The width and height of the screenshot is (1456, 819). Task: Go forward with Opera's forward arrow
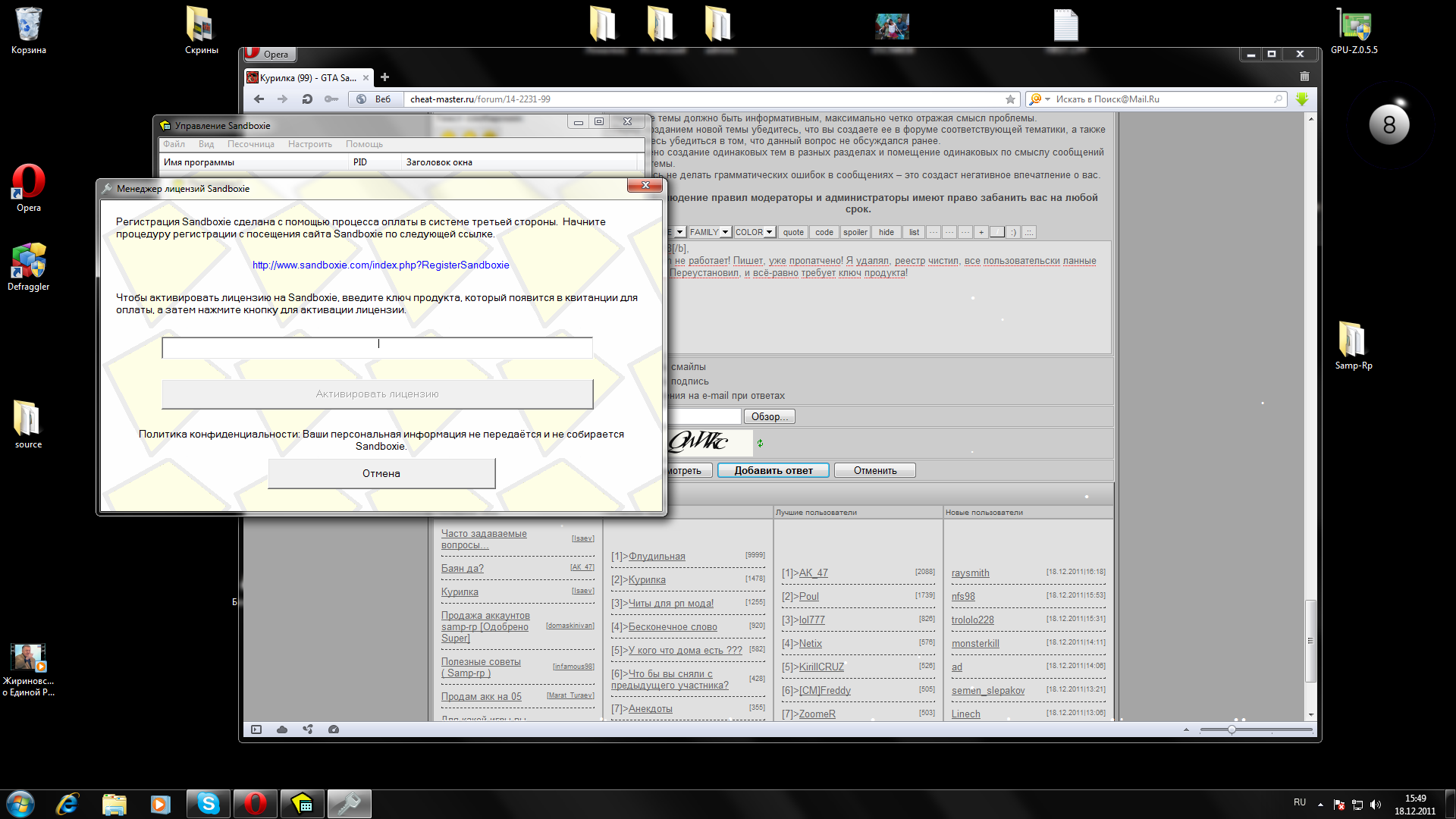coord(282,99)
